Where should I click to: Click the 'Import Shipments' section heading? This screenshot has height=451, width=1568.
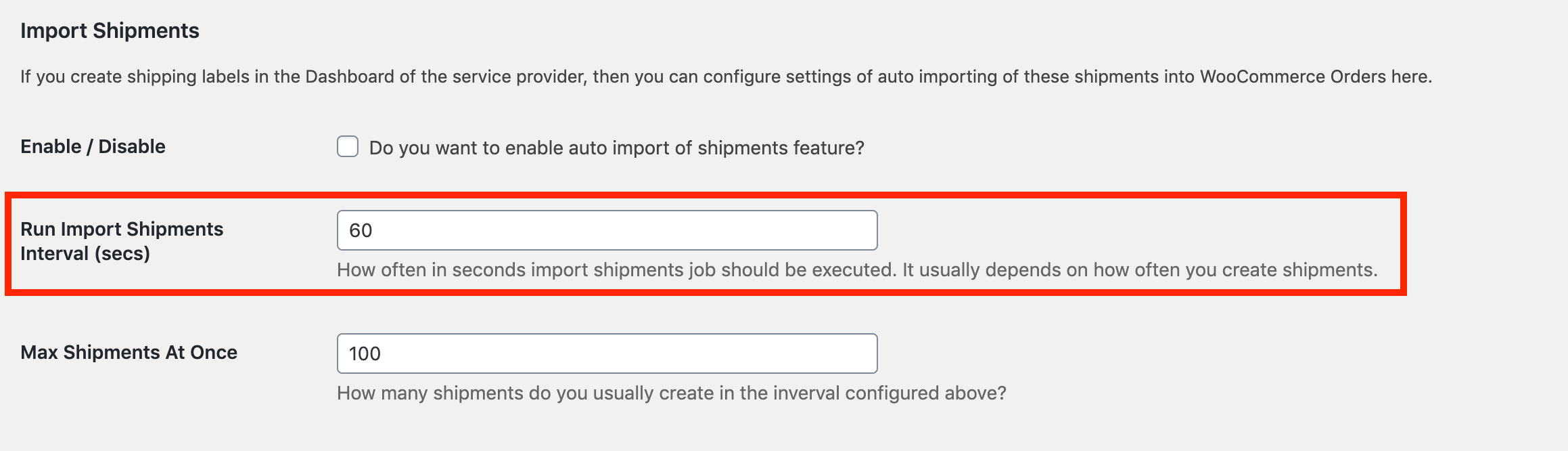click(110, 30)
